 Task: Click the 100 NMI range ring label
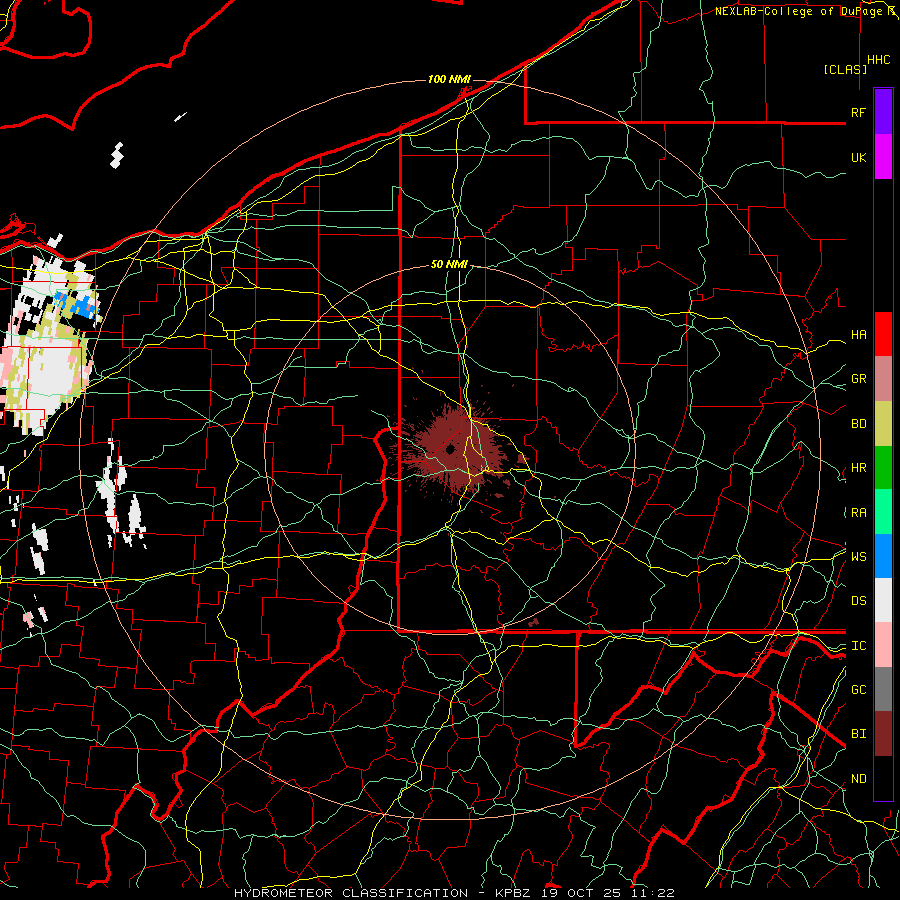click(449, 79)
